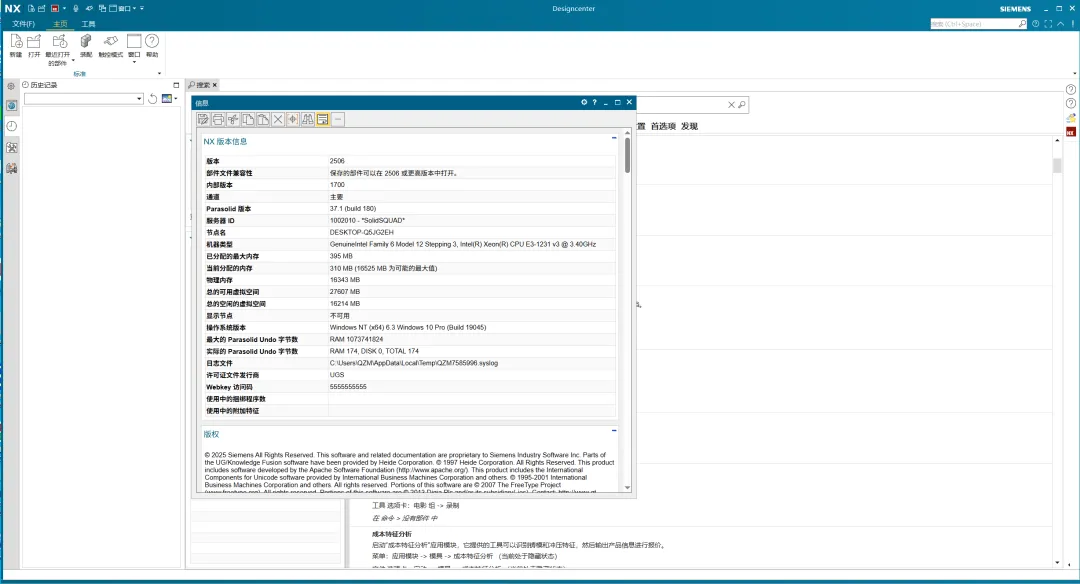Open settings gear in 信息 window title bar
The image size is (1080, 584).
point(584,103)
